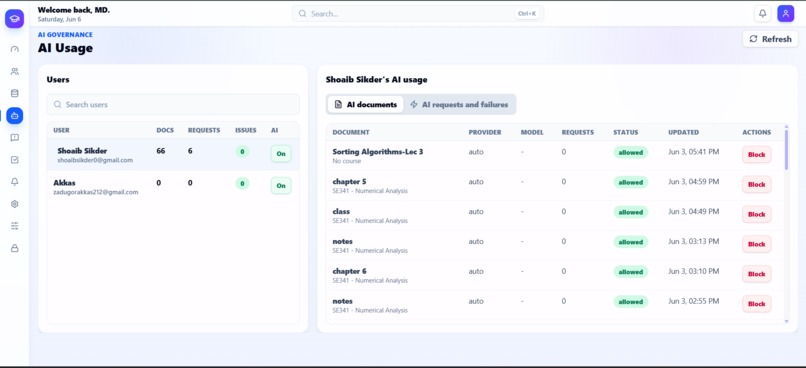Block the class document
The image size is (806, 368).
pyautogui.click(x=756, y=214)
